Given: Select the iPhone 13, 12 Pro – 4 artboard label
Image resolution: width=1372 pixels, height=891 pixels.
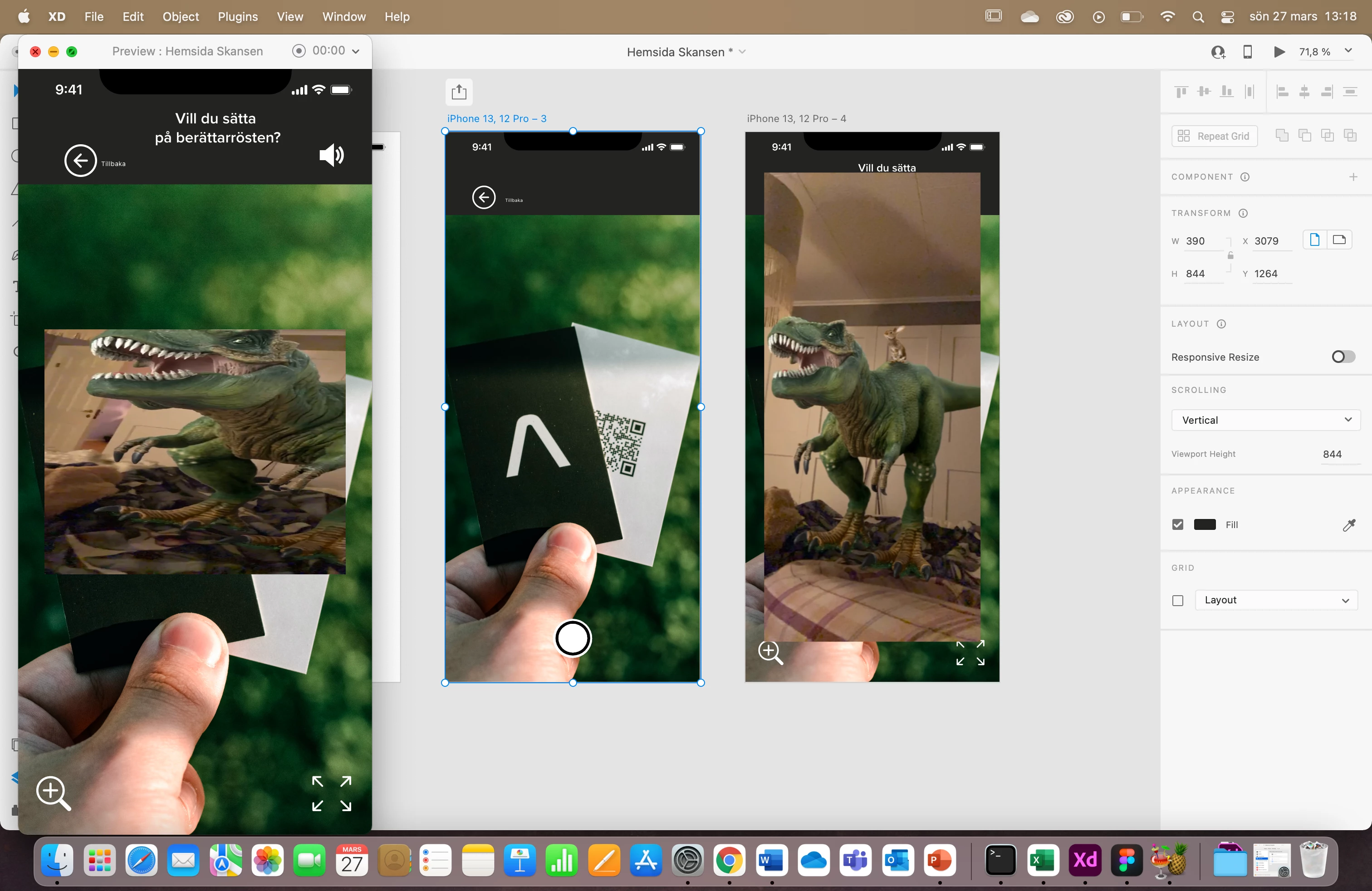Looking at the screenshot, I should click(796, 119).
